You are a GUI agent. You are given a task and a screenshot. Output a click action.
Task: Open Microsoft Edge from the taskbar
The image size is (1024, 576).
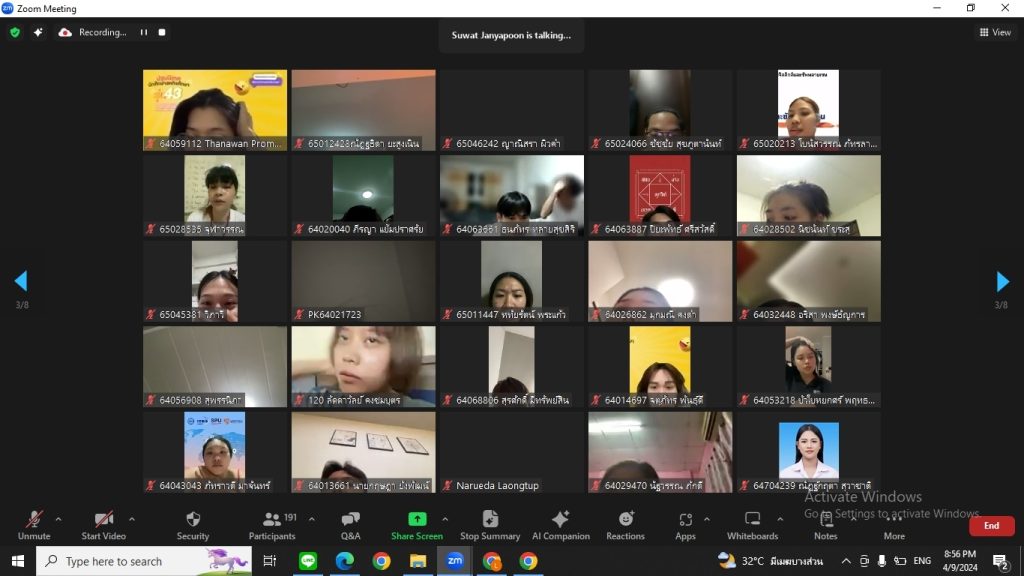pyautogui.click(x=345, y=561)
